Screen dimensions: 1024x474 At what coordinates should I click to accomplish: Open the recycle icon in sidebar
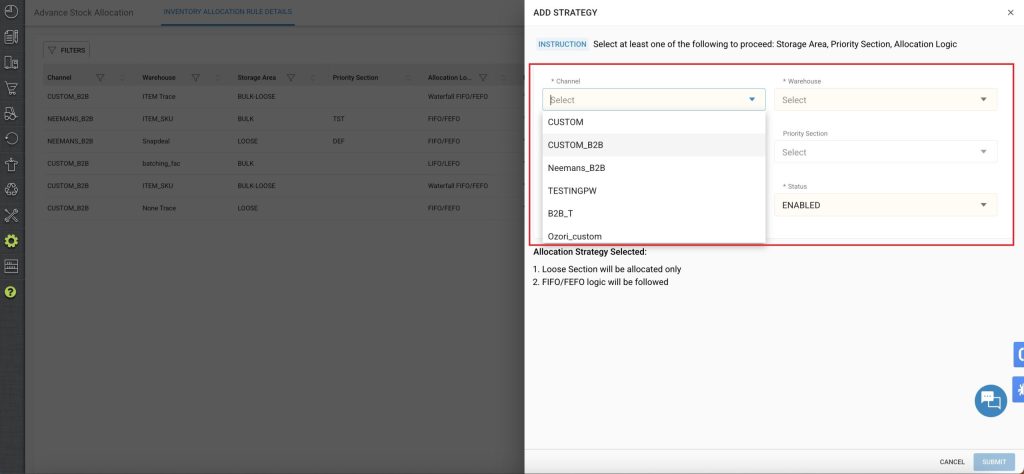pyautogui.click(x=12, y=189)
